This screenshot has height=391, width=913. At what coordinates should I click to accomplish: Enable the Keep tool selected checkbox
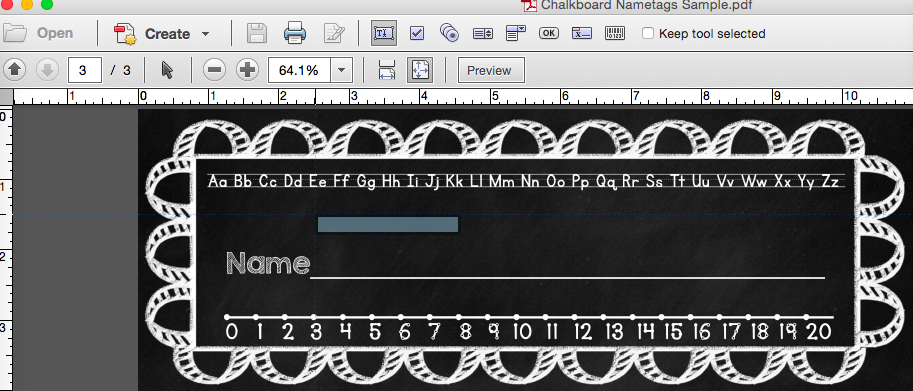pyautogui.click(x=647, y=34)
